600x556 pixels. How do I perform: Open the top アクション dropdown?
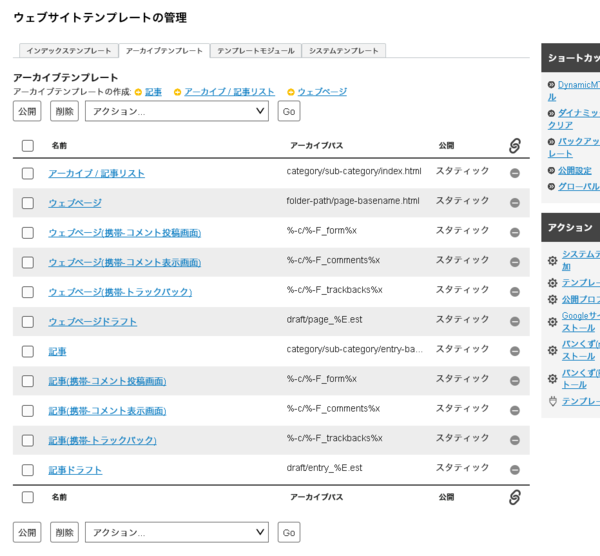pyautogui.click(x=177, y=111)
